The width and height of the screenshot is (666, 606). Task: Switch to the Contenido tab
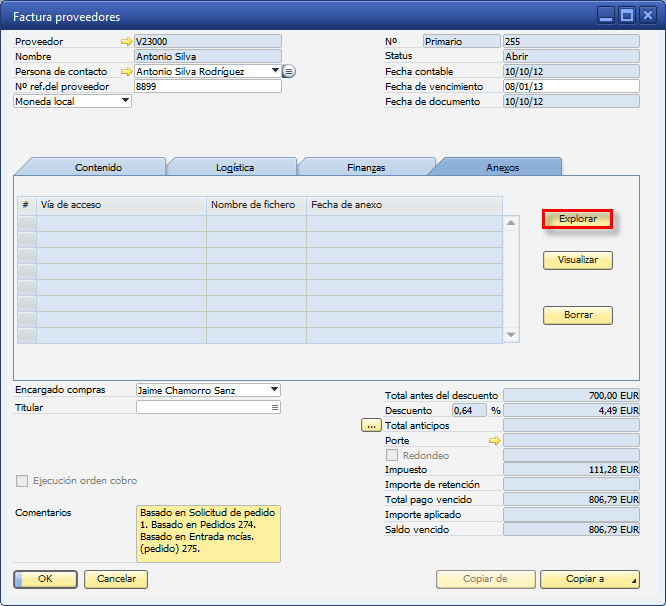[x=97, y=167]
